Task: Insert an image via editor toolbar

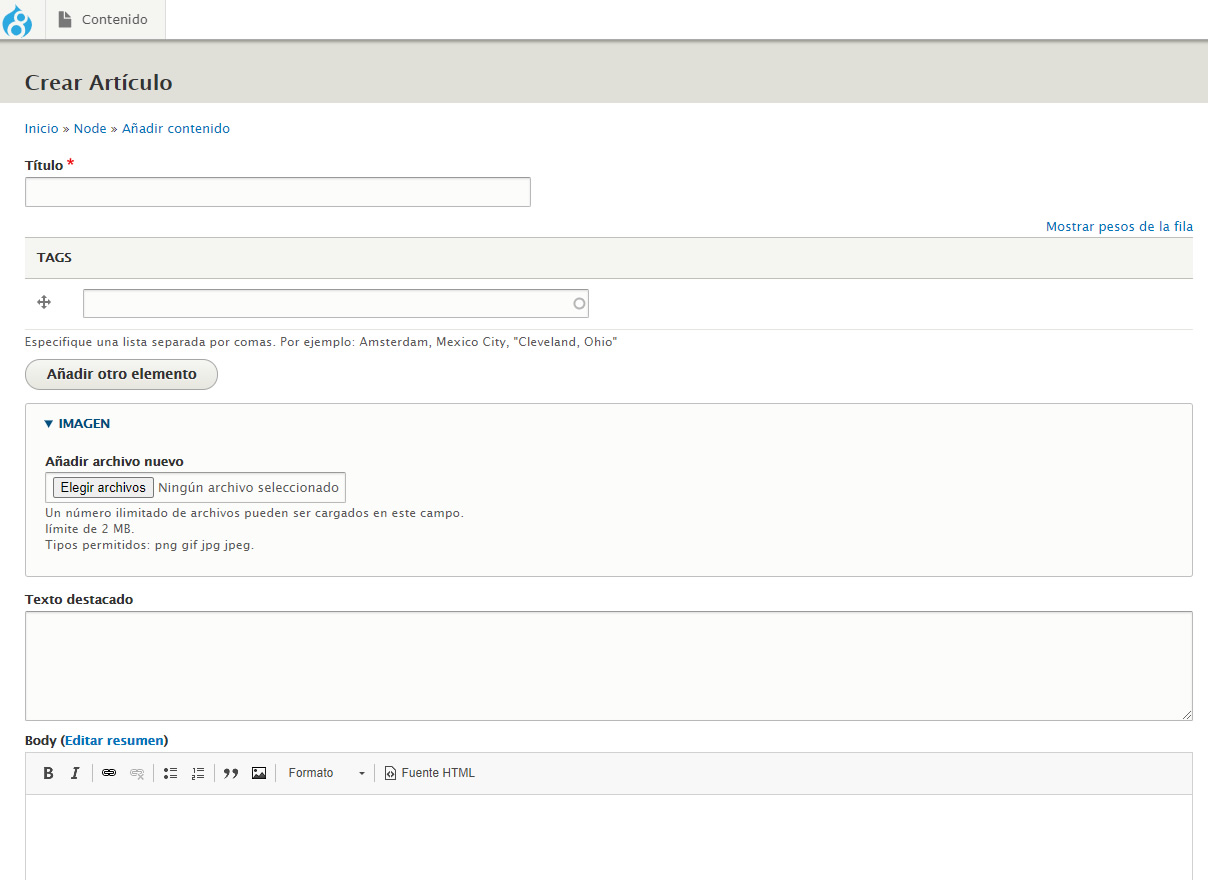Action: pos(259,773)
